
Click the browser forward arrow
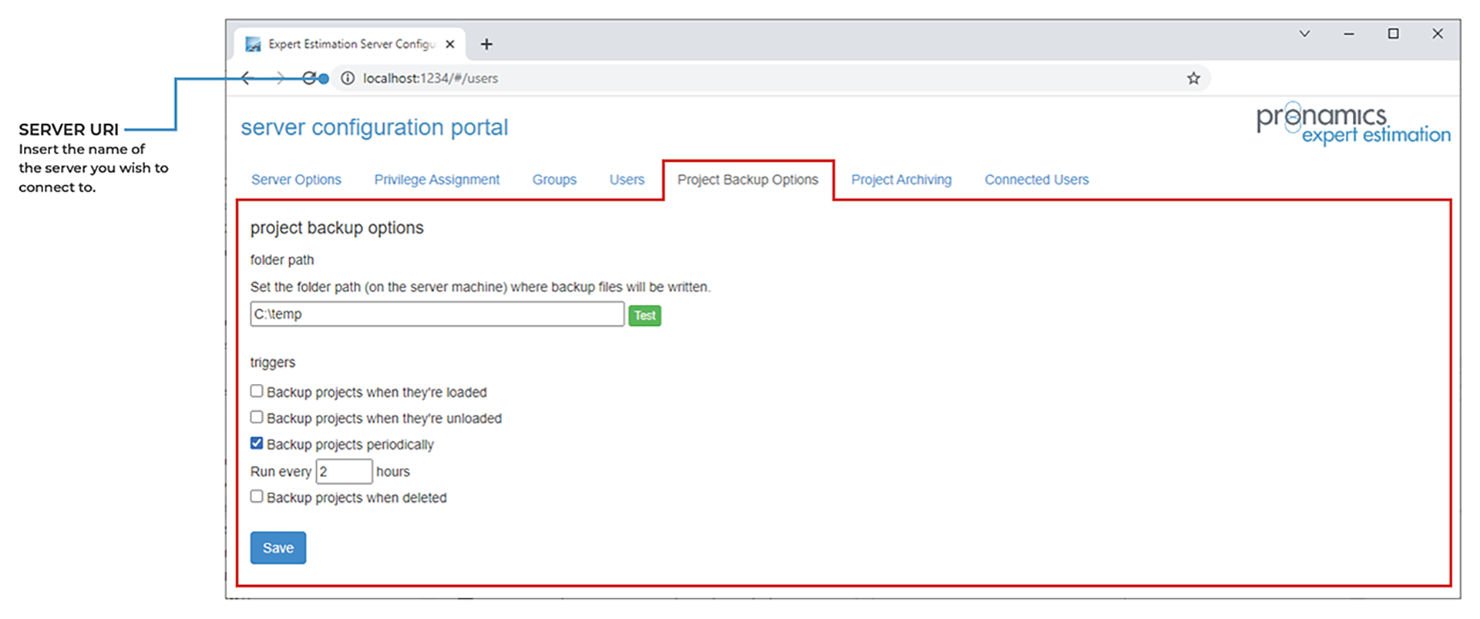click(280, 78)
